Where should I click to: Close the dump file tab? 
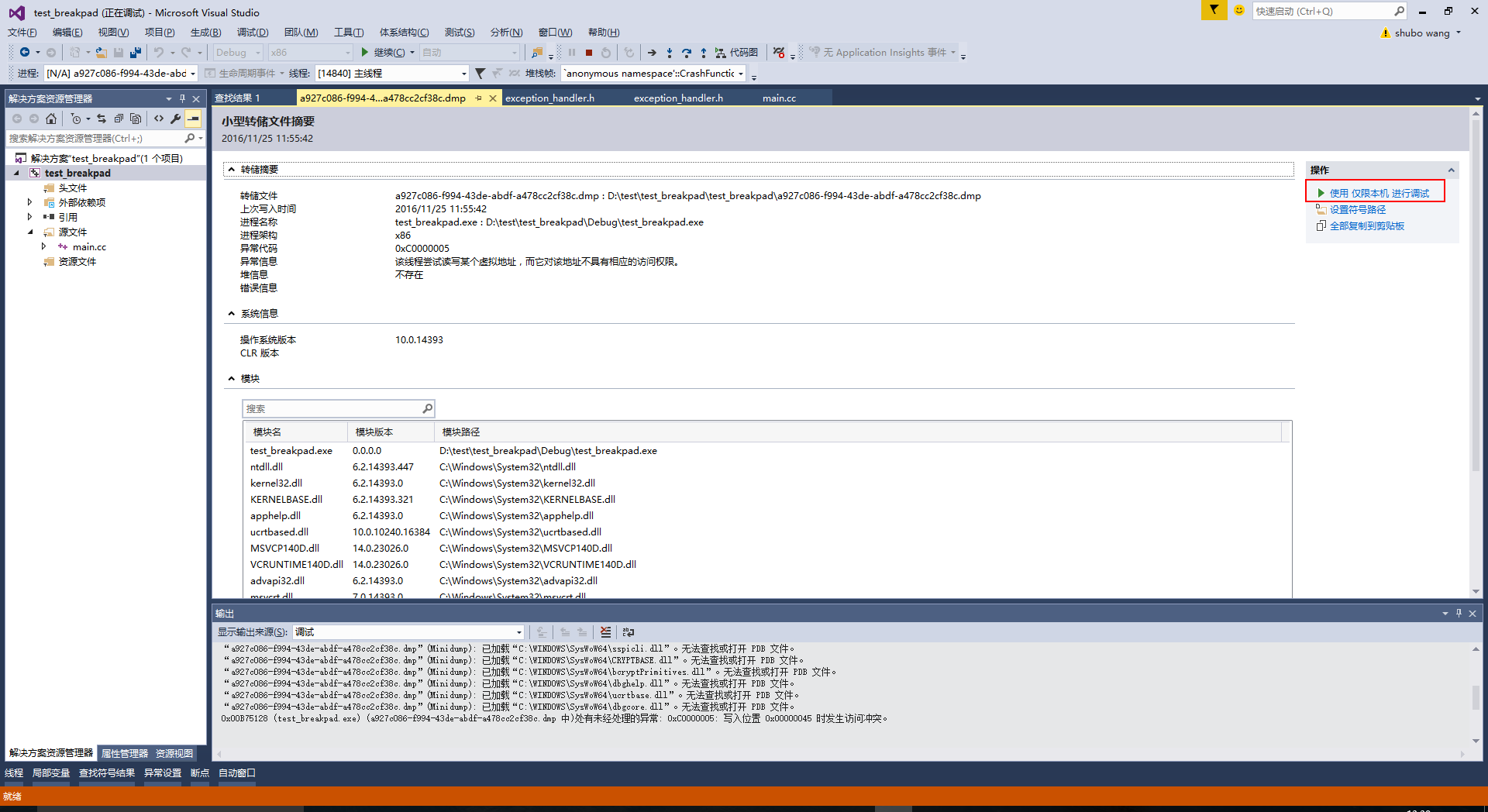tap(493, 98)
